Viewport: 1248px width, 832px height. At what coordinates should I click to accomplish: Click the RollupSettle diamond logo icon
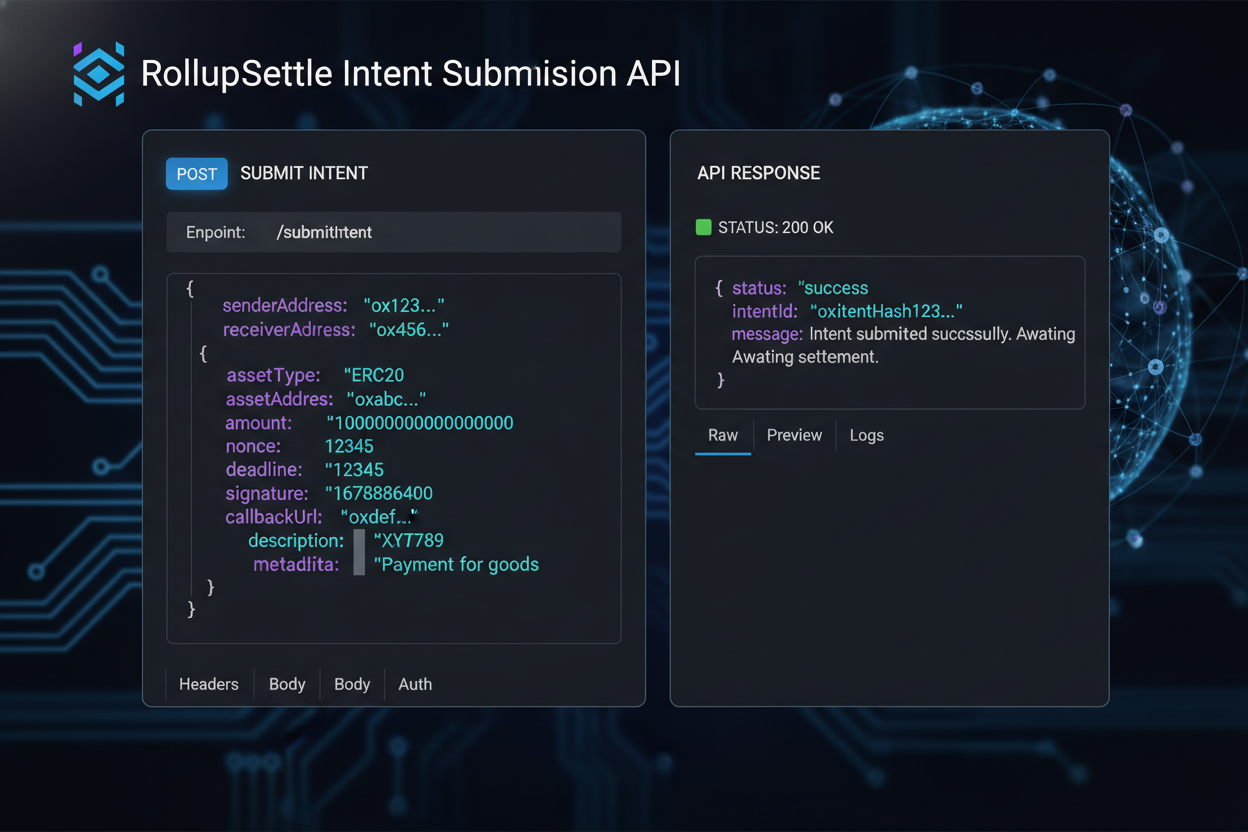click(97, 73)
